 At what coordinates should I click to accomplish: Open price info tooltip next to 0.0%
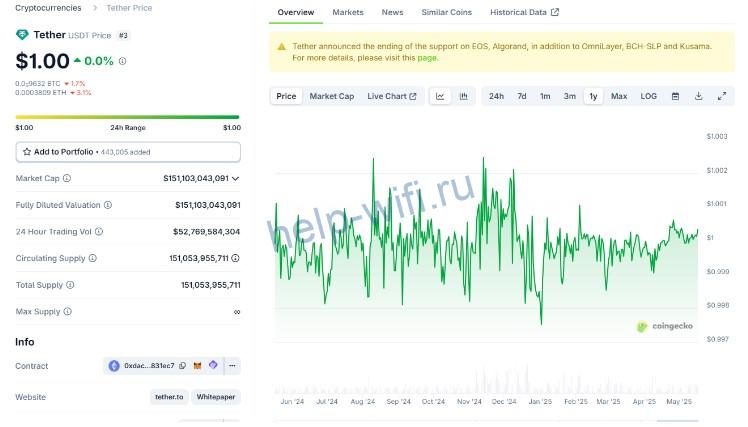tap(123, 61)
